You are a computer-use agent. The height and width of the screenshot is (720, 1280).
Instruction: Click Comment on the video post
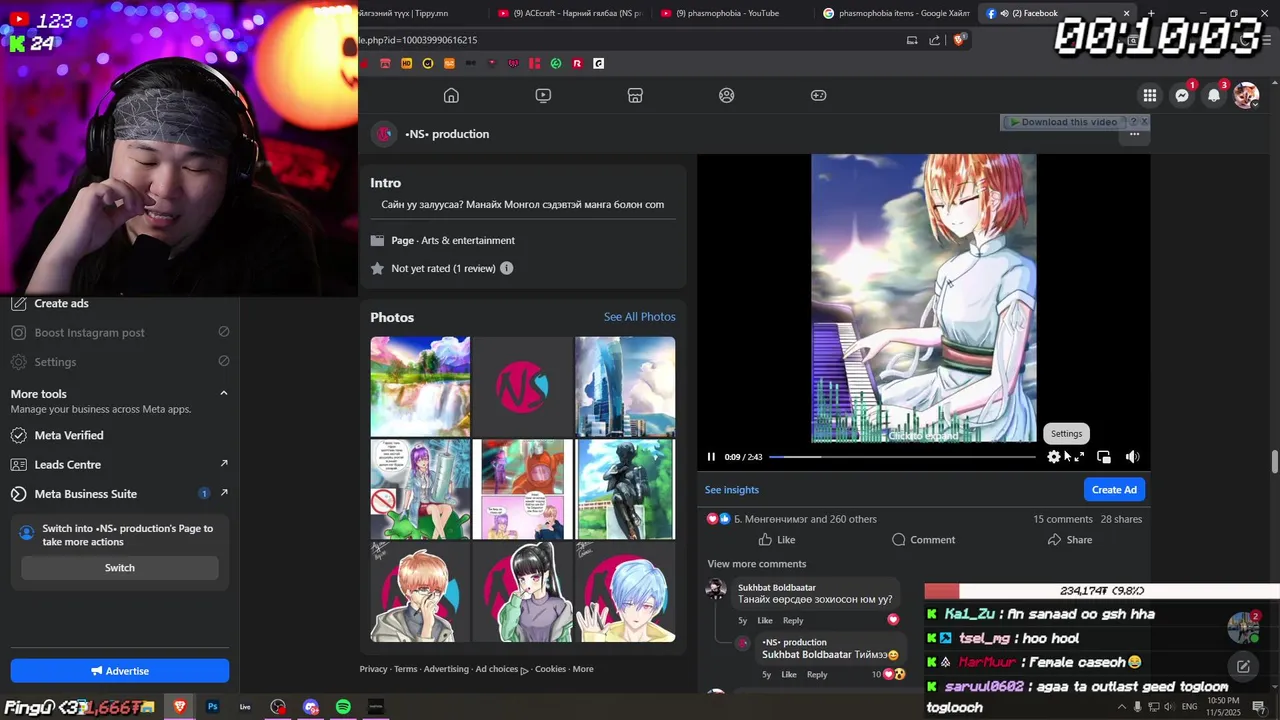point(923,540)
